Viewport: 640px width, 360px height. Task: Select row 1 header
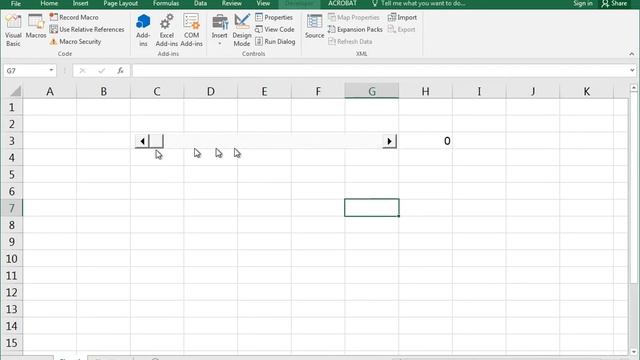11,107
